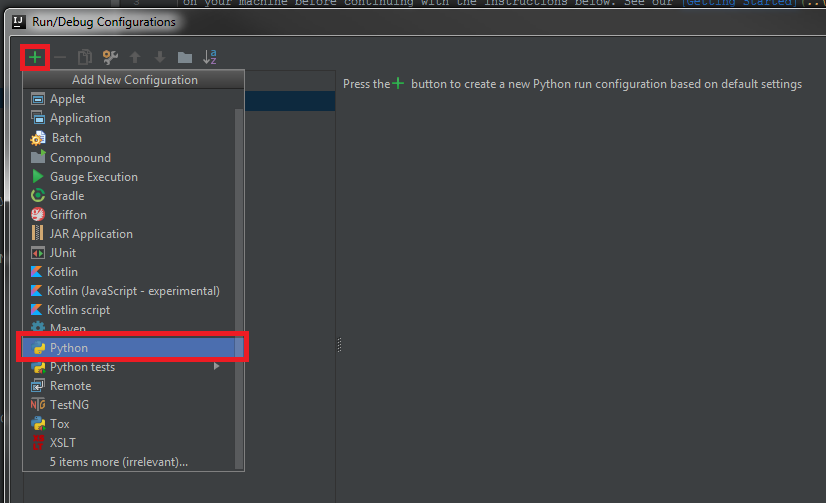826x503 pixels.
Task: Select Maven configuration type
Action: click(x=129, y=328)
